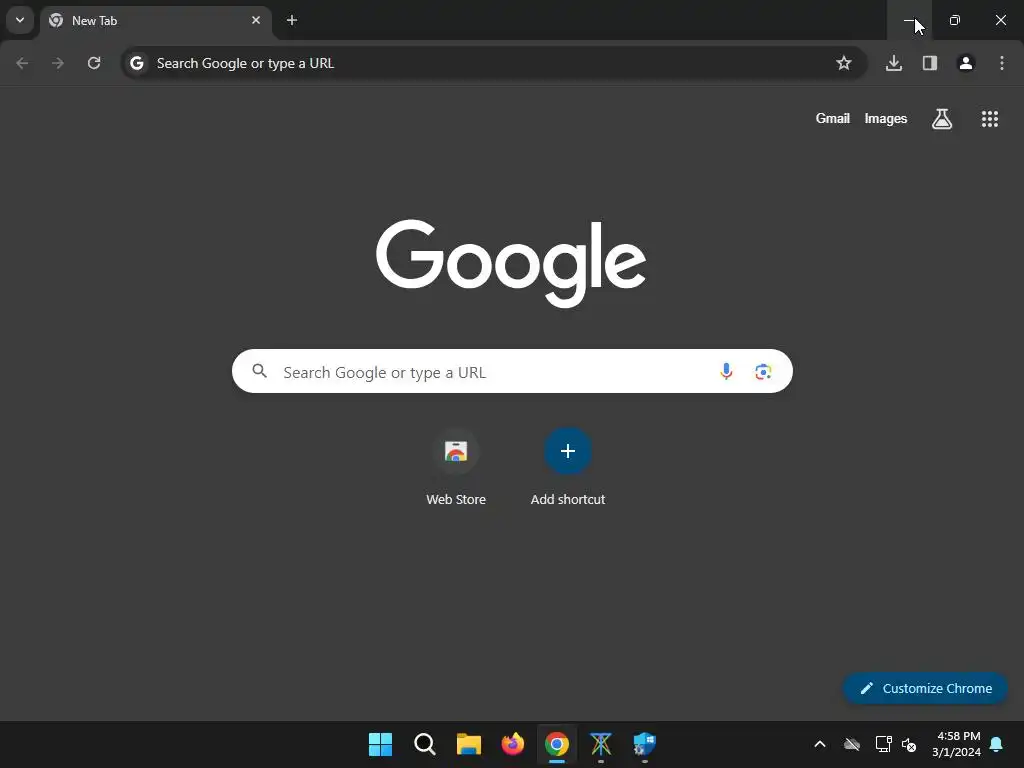
Task: Open Chrome three-dot menu
Action: click(1002, 63)
